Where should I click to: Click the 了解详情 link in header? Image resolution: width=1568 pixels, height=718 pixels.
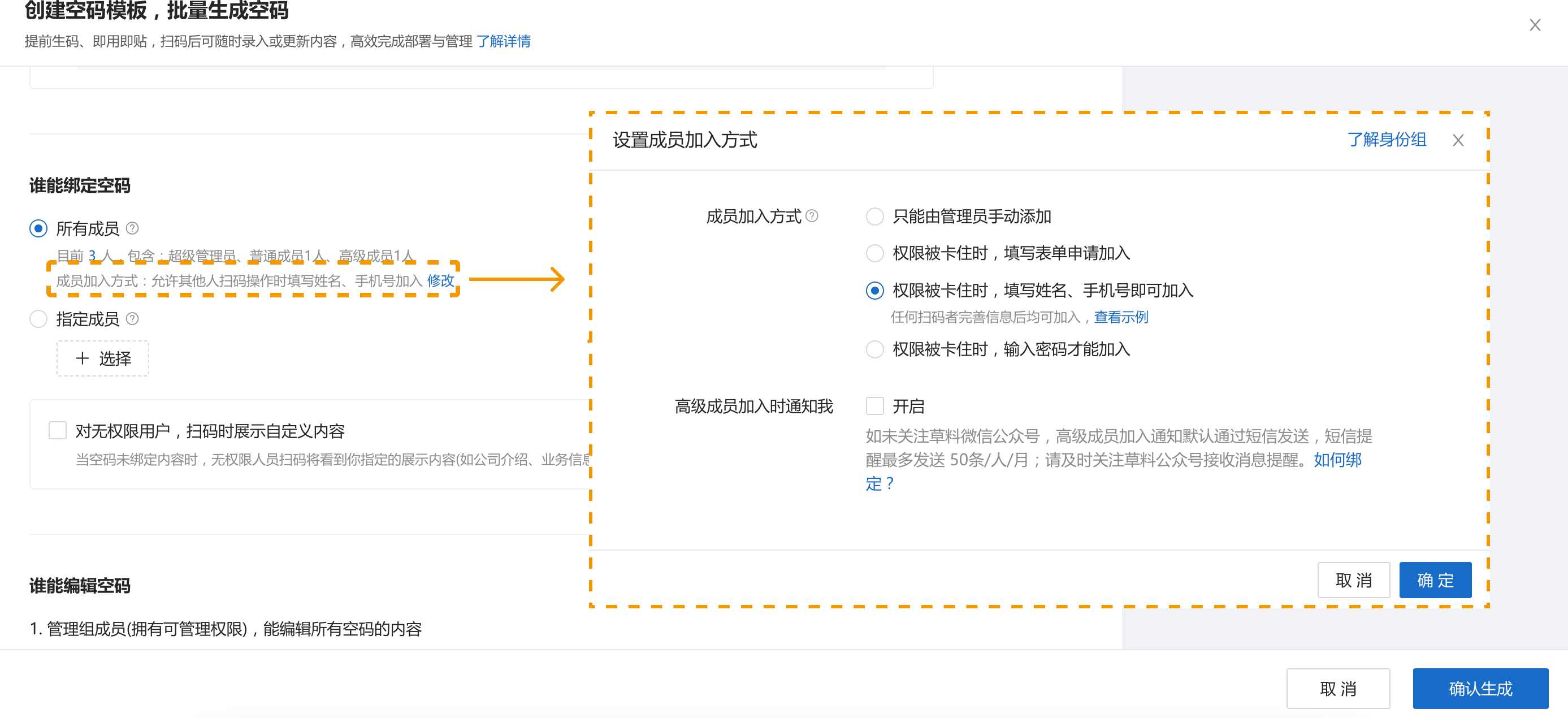tap(504, 41)
